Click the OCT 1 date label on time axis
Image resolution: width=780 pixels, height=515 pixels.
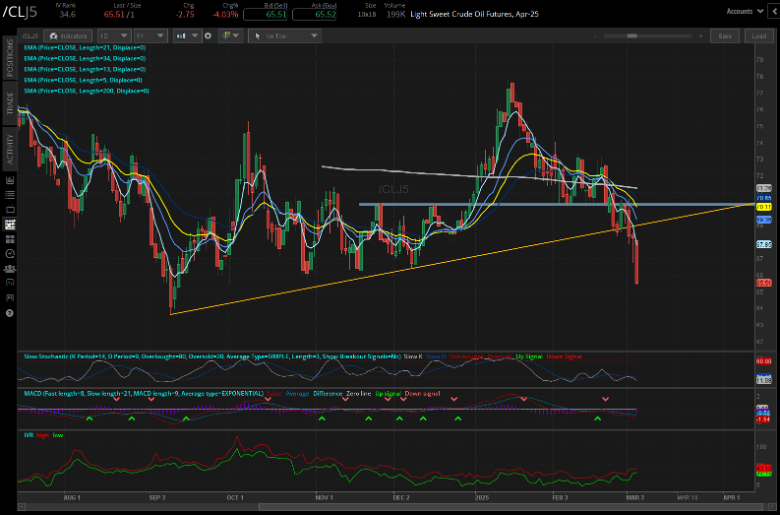point(235,497)
